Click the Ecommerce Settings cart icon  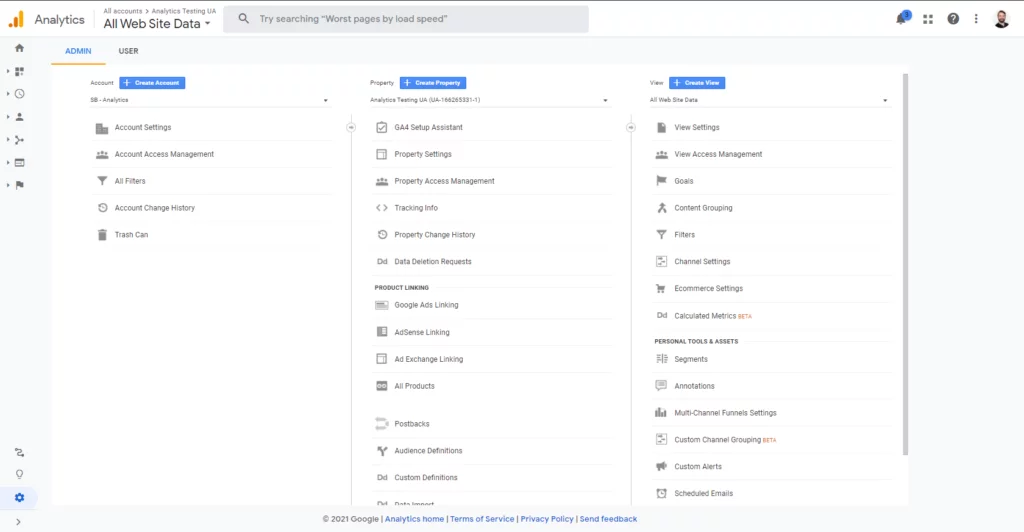tap(662, 288)
